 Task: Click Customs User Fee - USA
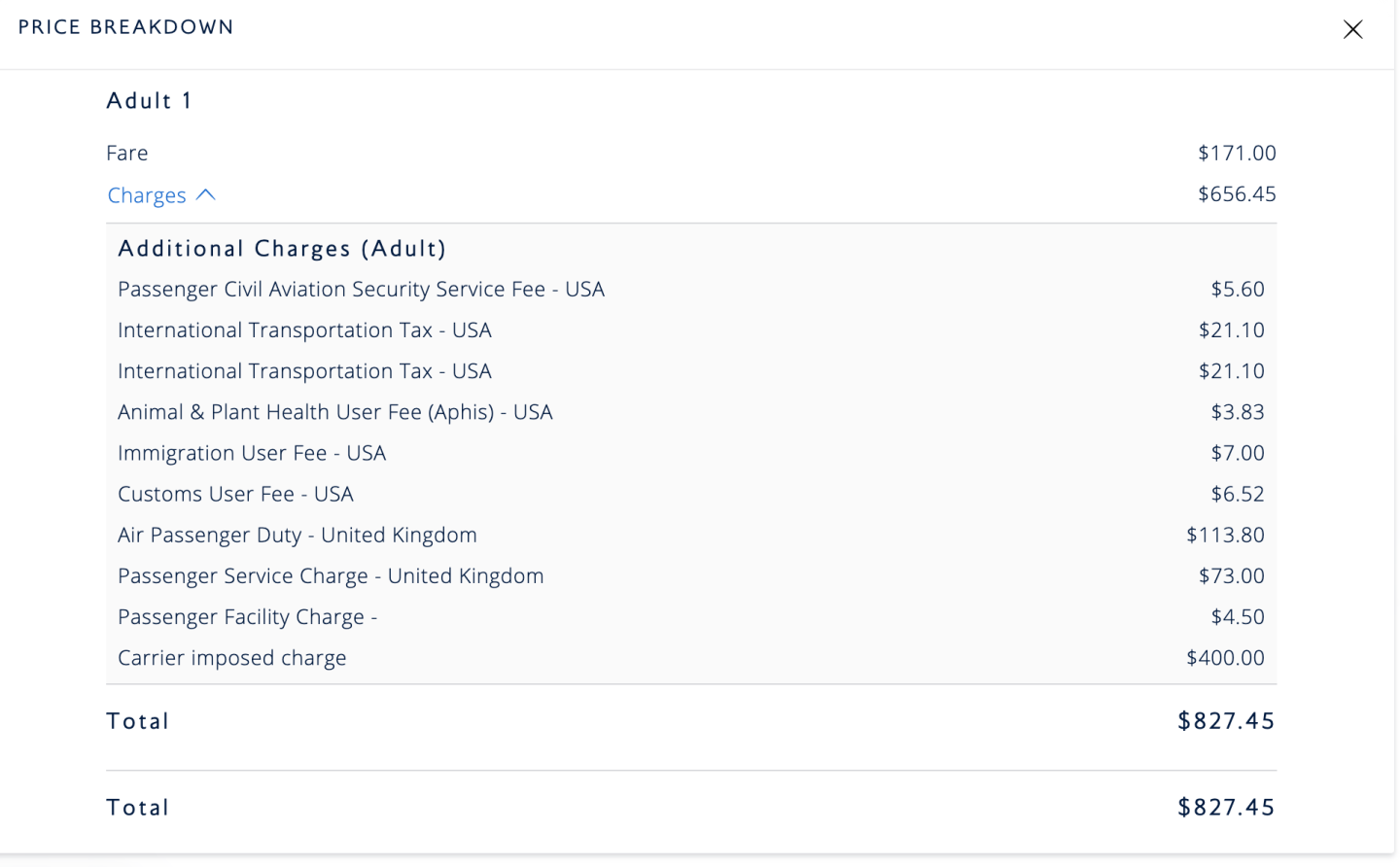coord(235,494)
